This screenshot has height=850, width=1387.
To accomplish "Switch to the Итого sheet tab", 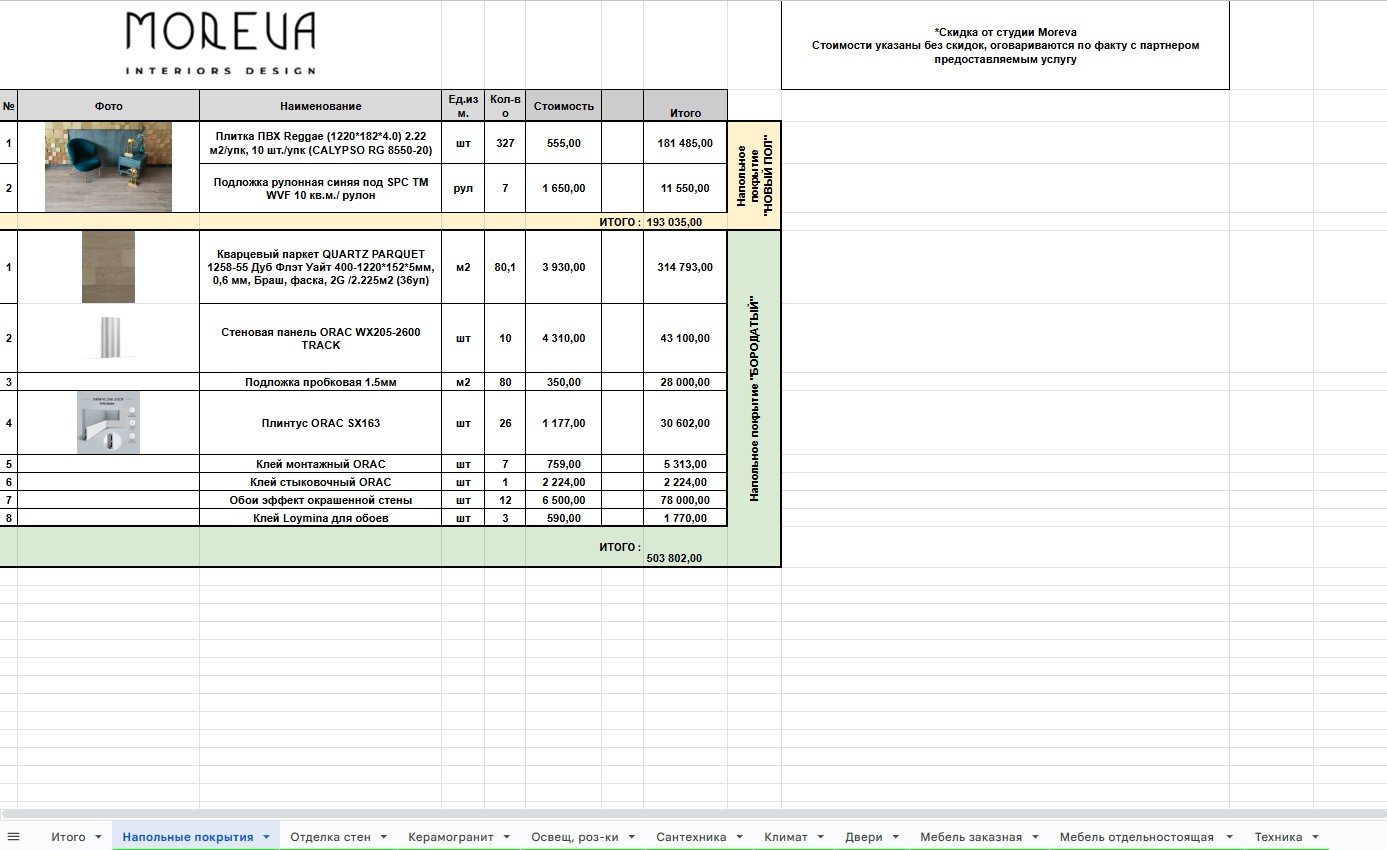I will coord(68,837).
